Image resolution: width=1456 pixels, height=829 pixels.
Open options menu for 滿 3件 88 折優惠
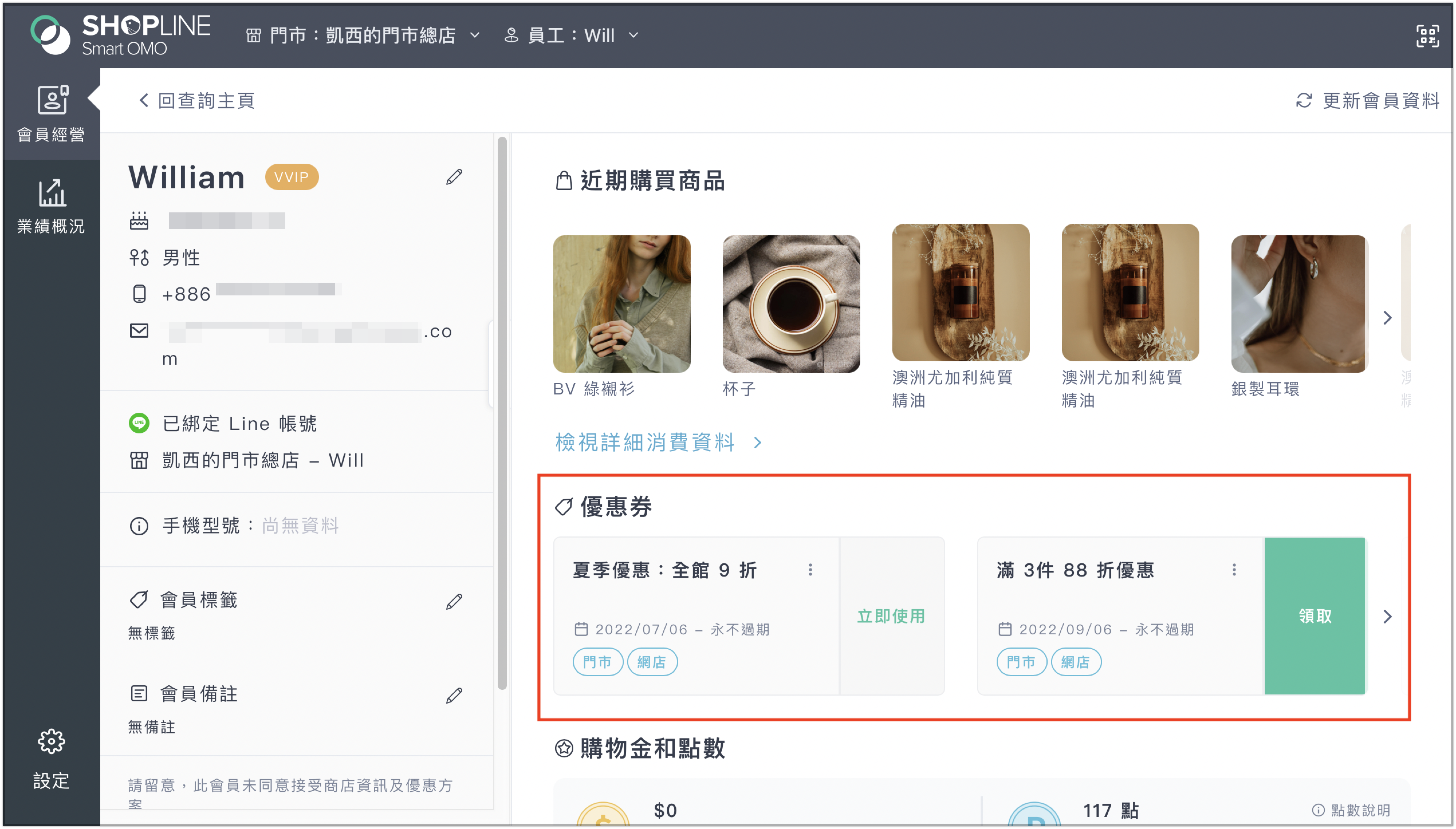(x=1234, y=570)
